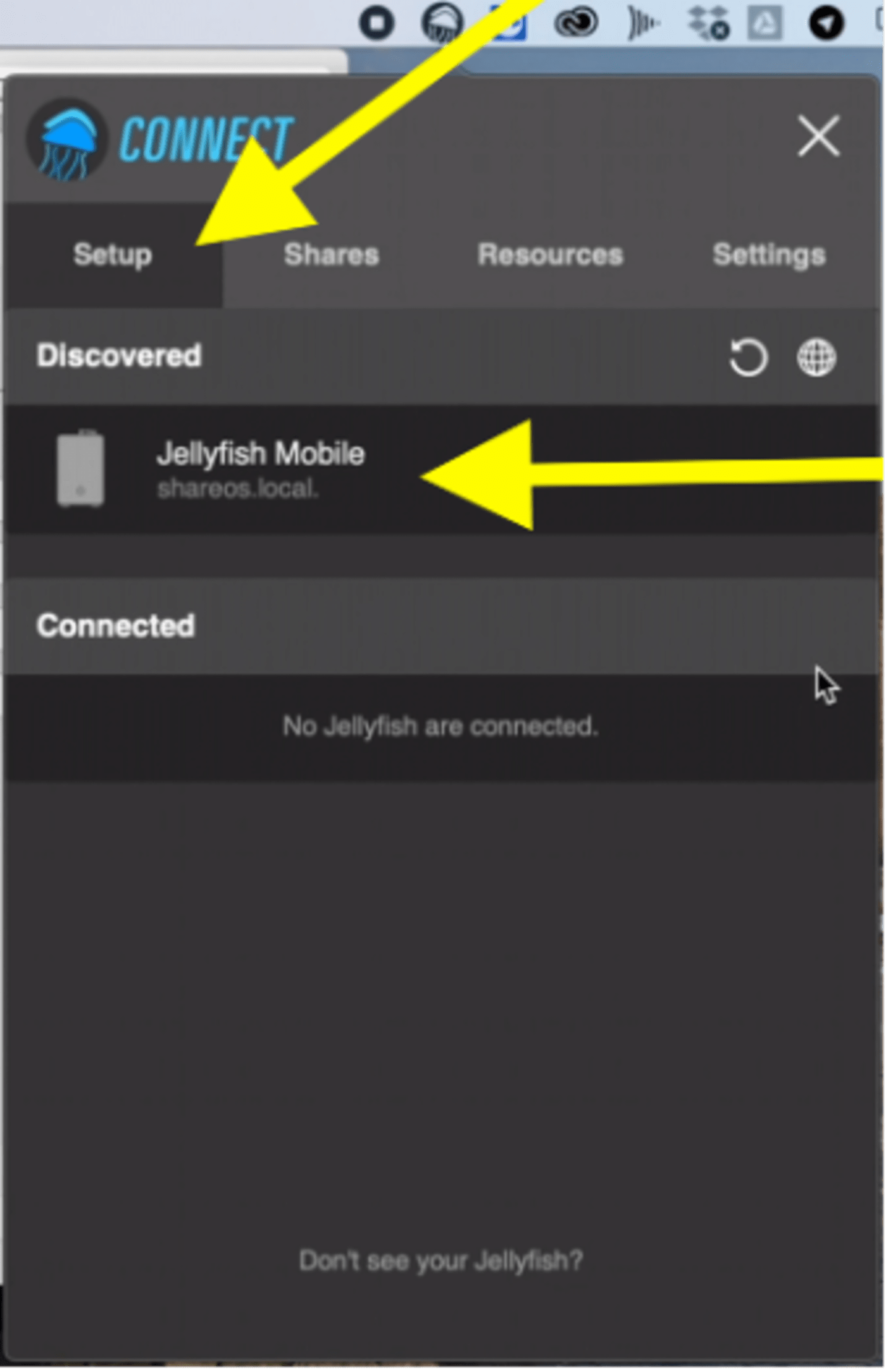Click the grey triangle menu bar icon
This screenshot has width=886, height=1372.
point(764,23)
